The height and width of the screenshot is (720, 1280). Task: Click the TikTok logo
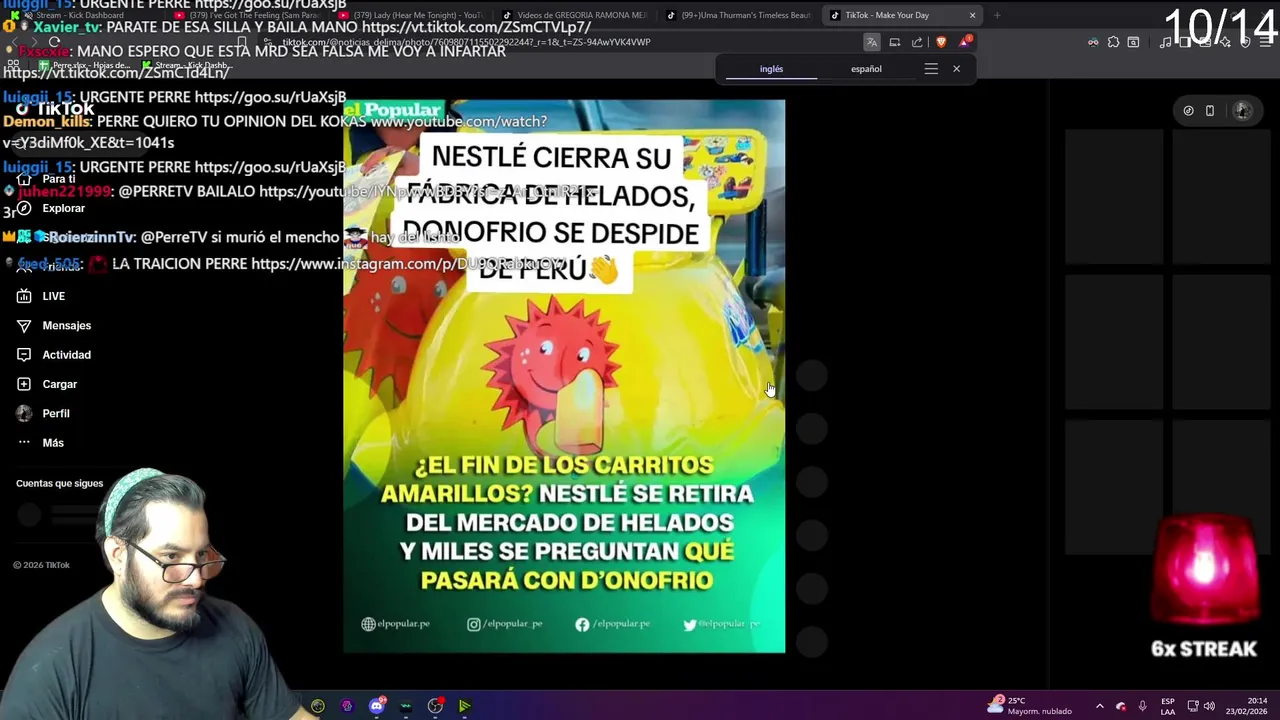(55, 108)
